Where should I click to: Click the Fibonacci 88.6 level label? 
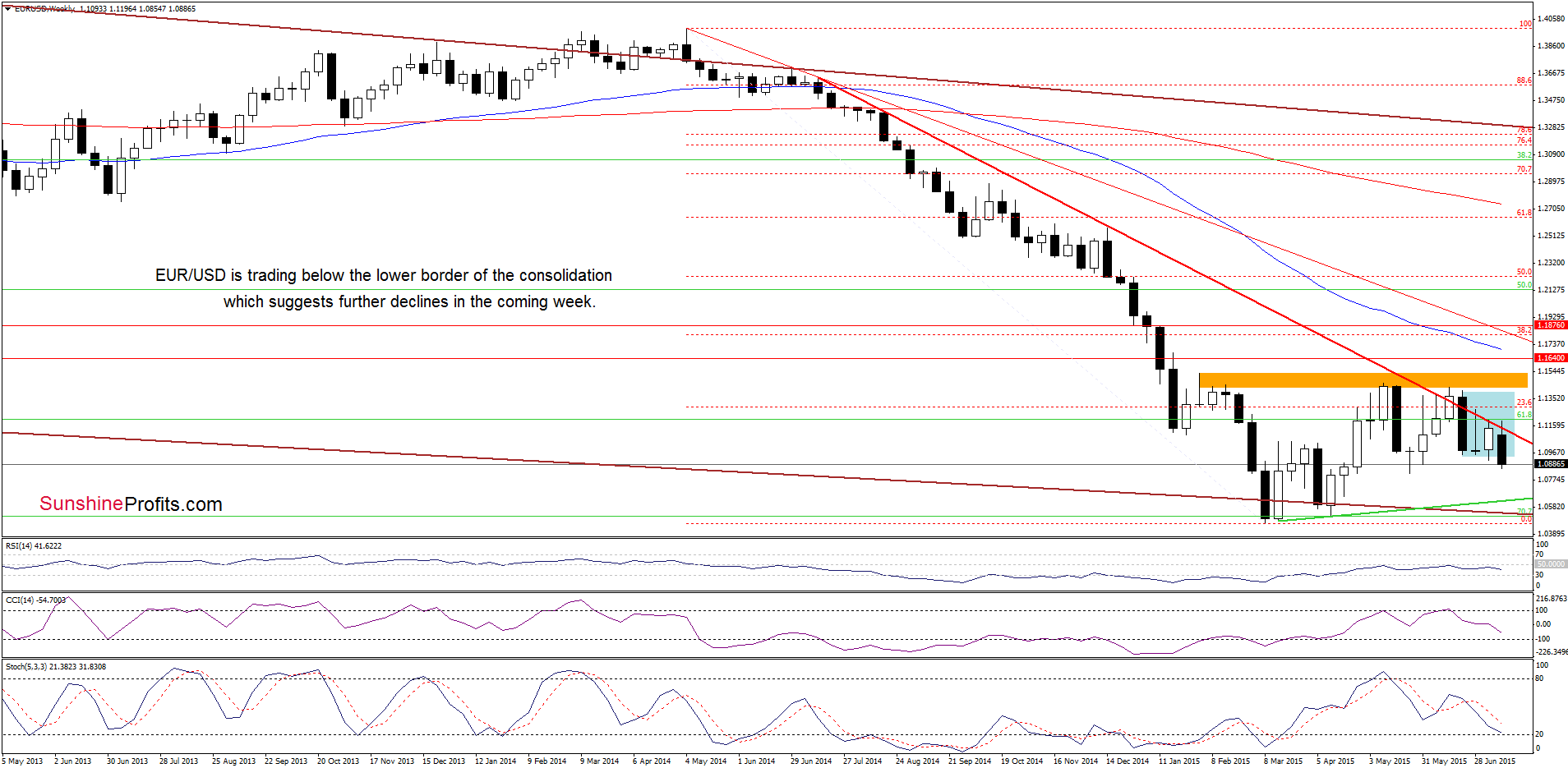pos(1524,80)
